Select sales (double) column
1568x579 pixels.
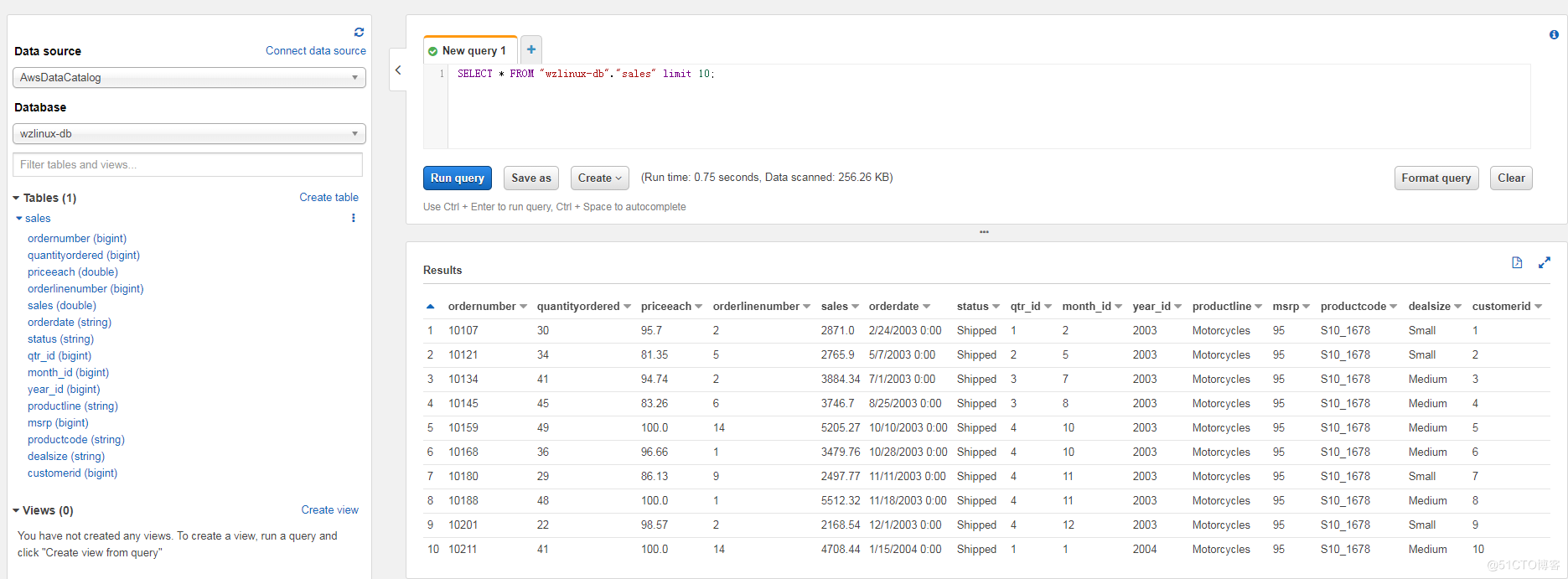click(x=62, y=305)
